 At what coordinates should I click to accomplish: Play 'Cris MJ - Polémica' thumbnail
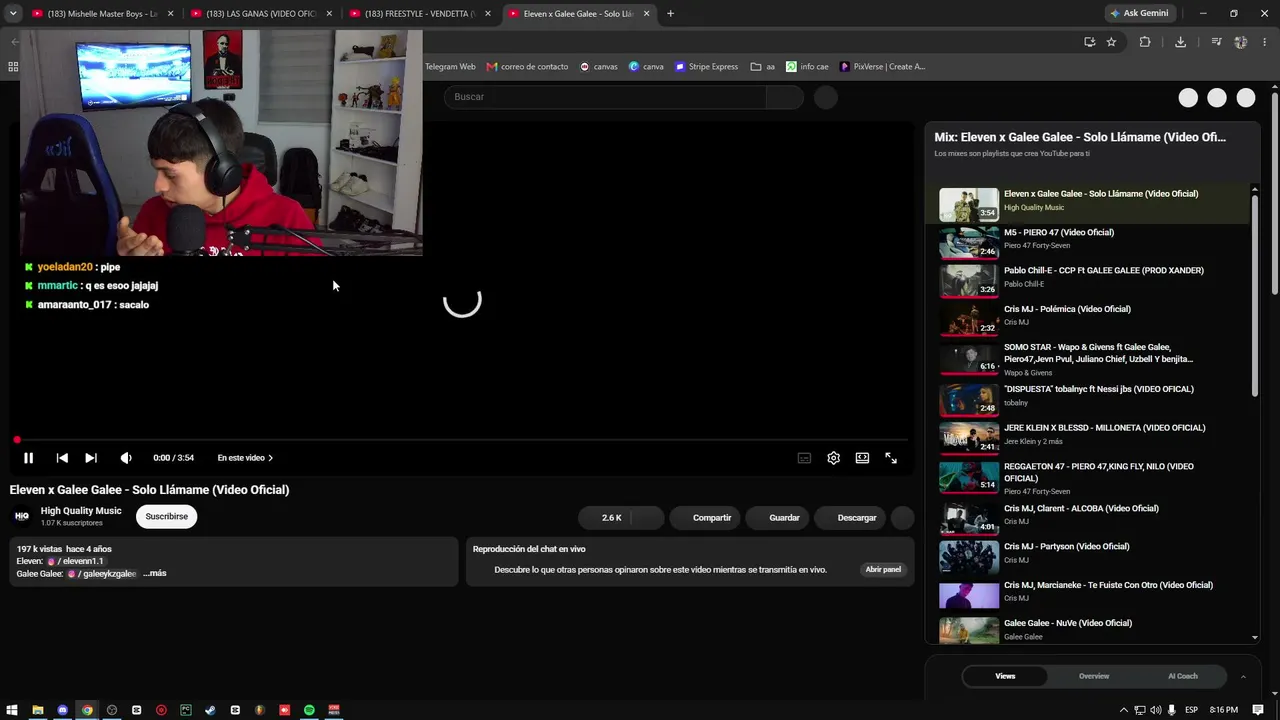(x=969, y=320)
